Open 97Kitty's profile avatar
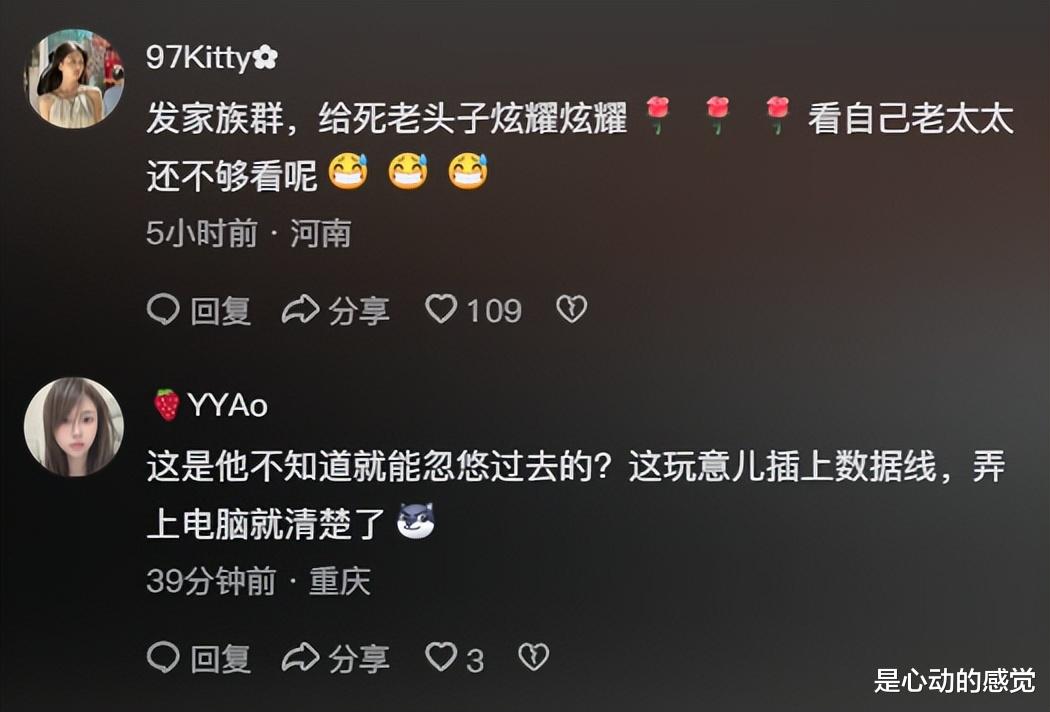 tap(74, 78)
